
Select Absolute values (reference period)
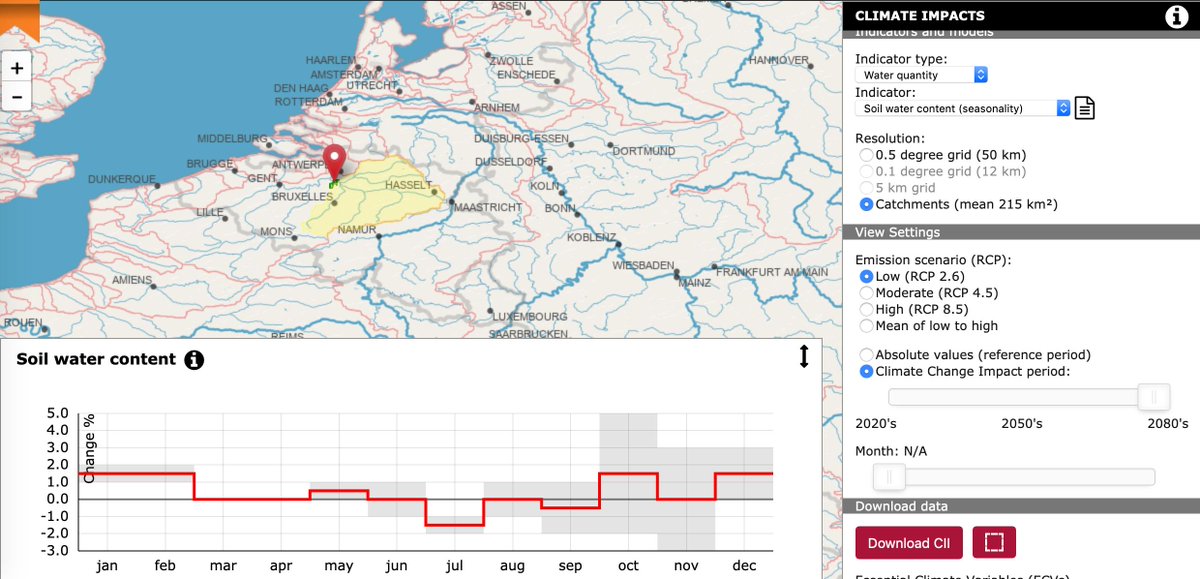coord(867,355)
